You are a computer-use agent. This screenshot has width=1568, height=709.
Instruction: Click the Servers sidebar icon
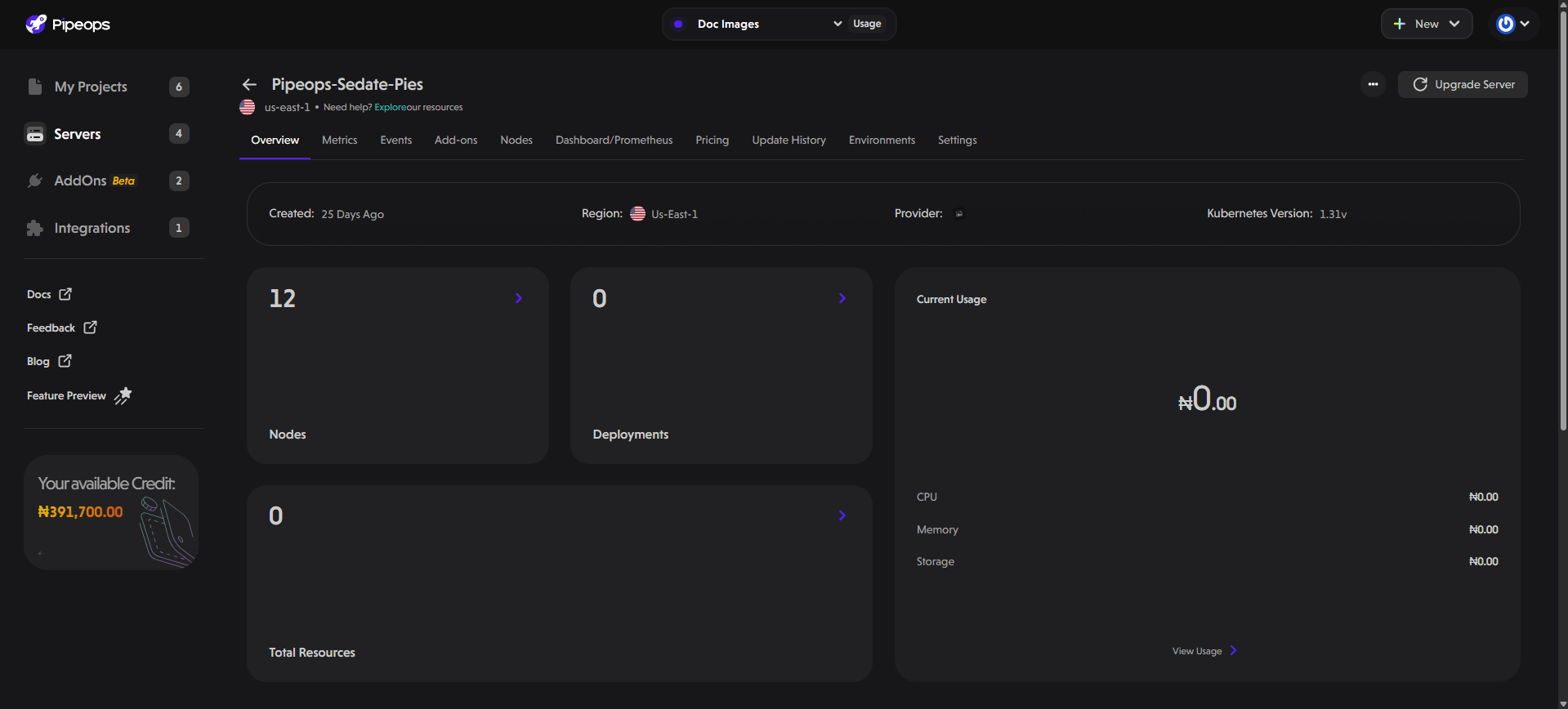35,134
